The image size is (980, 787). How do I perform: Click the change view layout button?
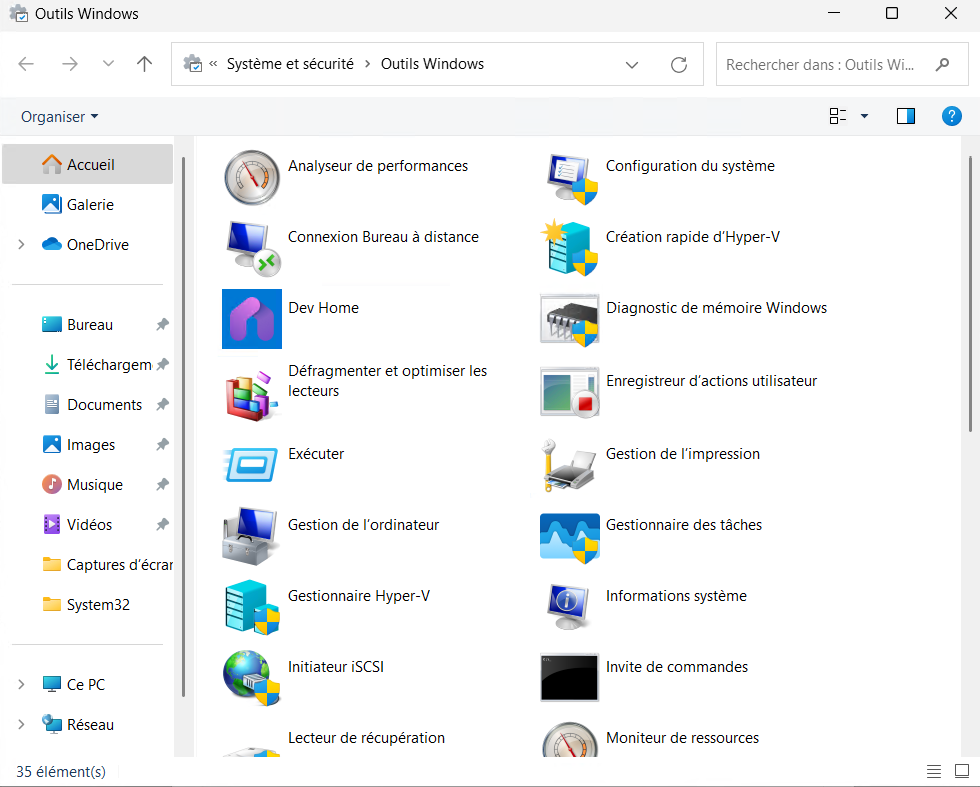pyautogui.click(x=838, y=116)
